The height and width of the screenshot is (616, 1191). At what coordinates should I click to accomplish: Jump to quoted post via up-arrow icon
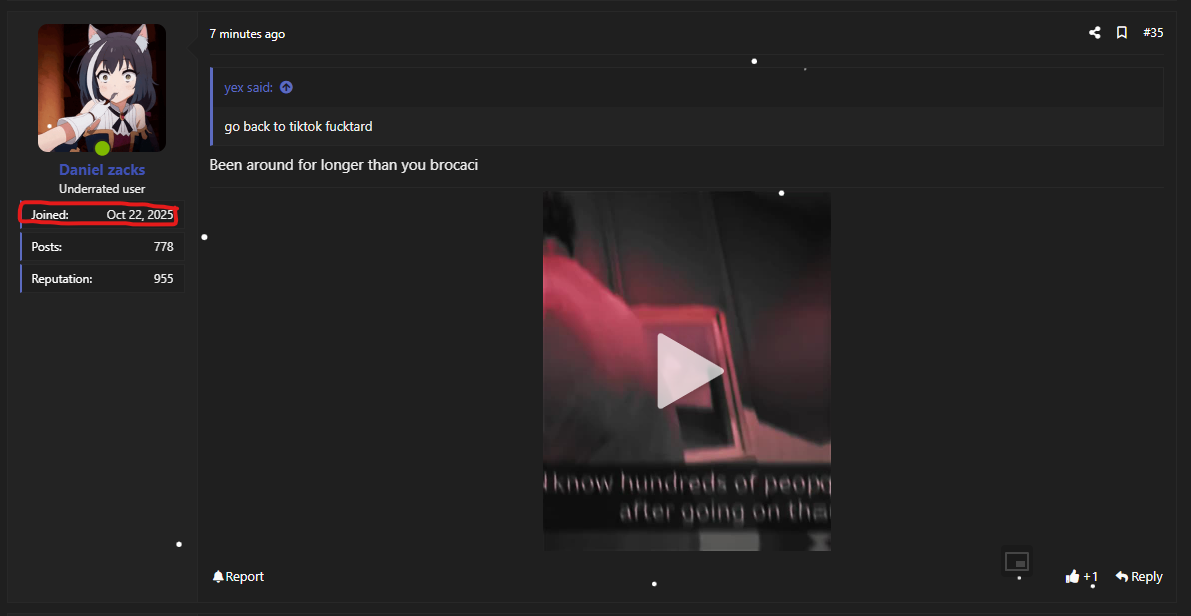click(286, 88)
